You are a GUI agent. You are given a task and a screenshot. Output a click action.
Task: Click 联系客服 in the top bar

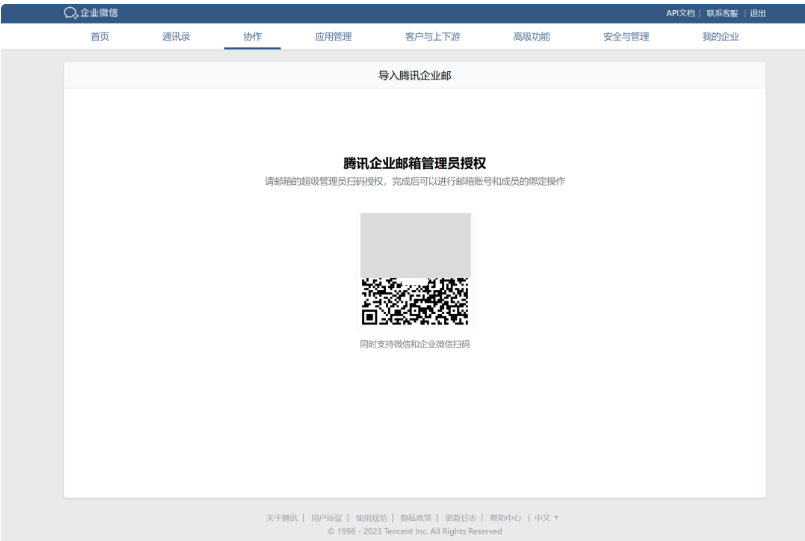click(x=722, y=13)
